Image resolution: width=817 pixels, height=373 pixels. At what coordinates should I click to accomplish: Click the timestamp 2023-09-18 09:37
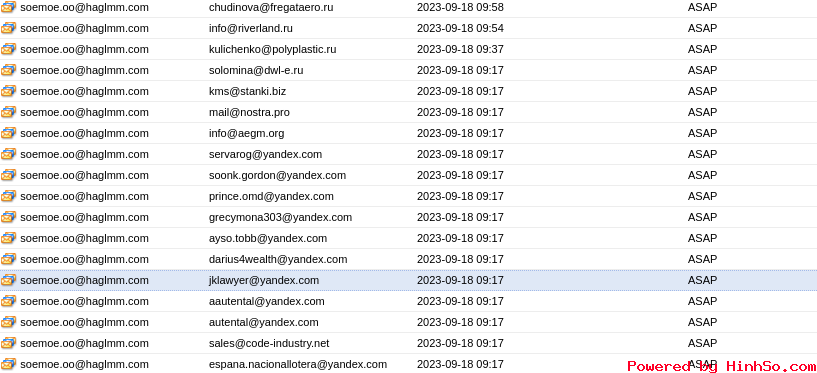click(460, 49)
